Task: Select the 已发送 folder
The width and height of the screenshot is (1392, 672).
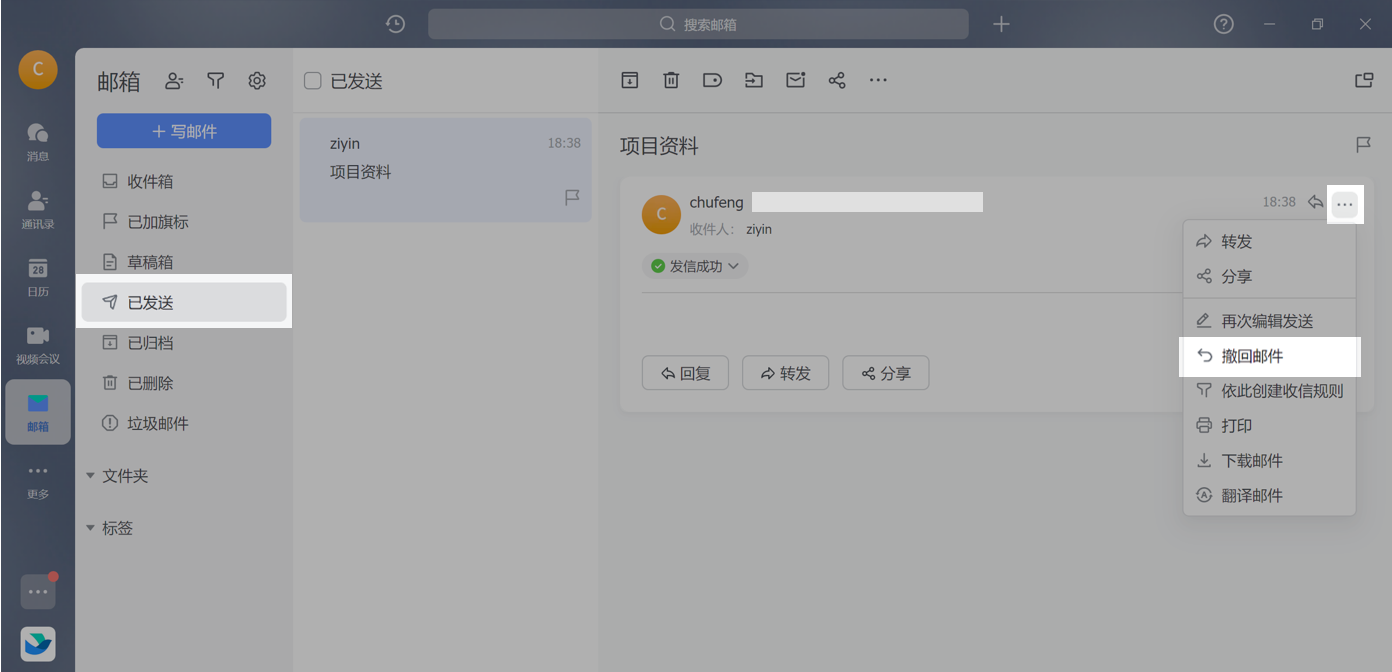Action: pyautogui.click(x=184, y=302)
